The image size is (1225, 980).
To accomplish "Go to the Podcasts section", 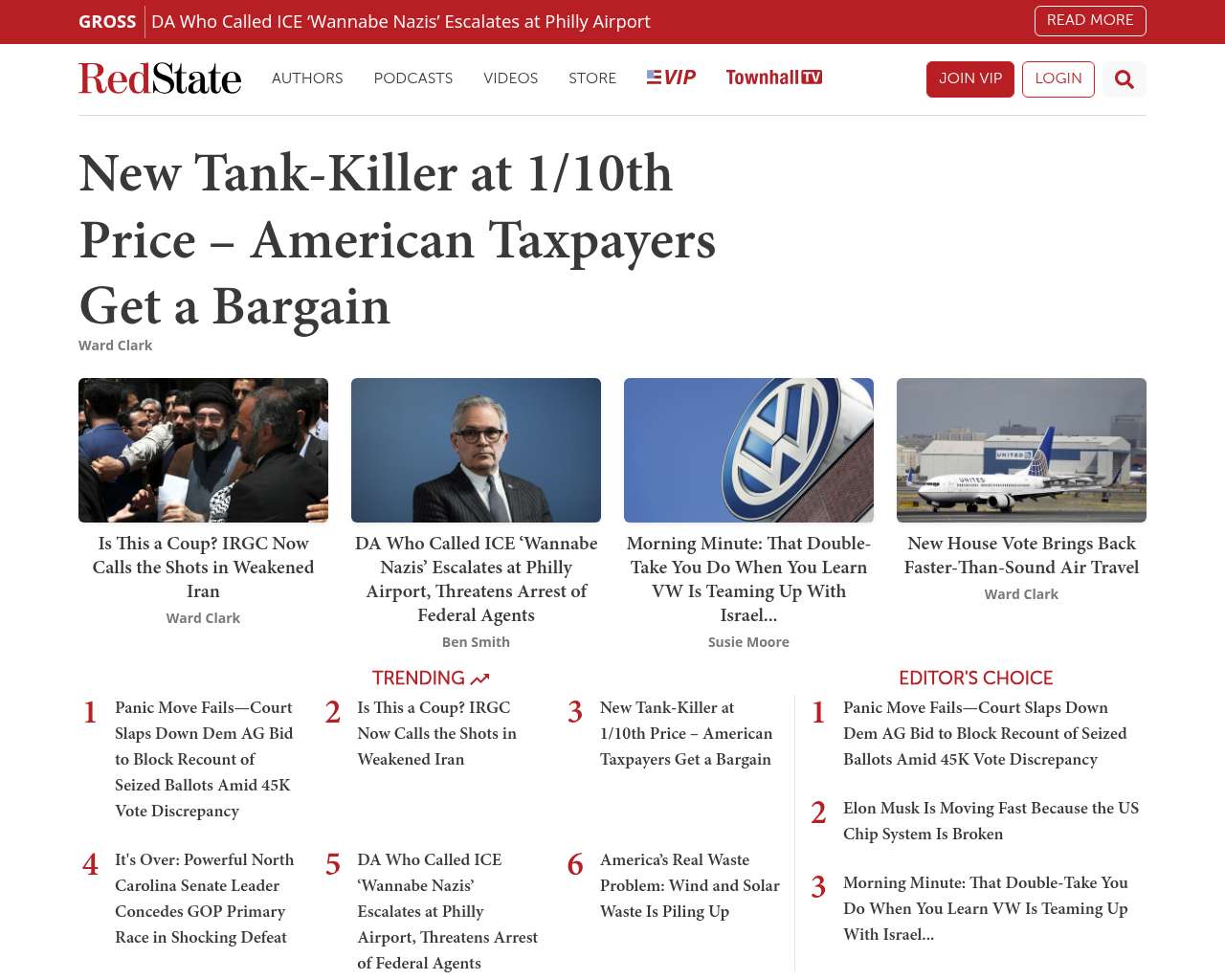I will point(412,78).
